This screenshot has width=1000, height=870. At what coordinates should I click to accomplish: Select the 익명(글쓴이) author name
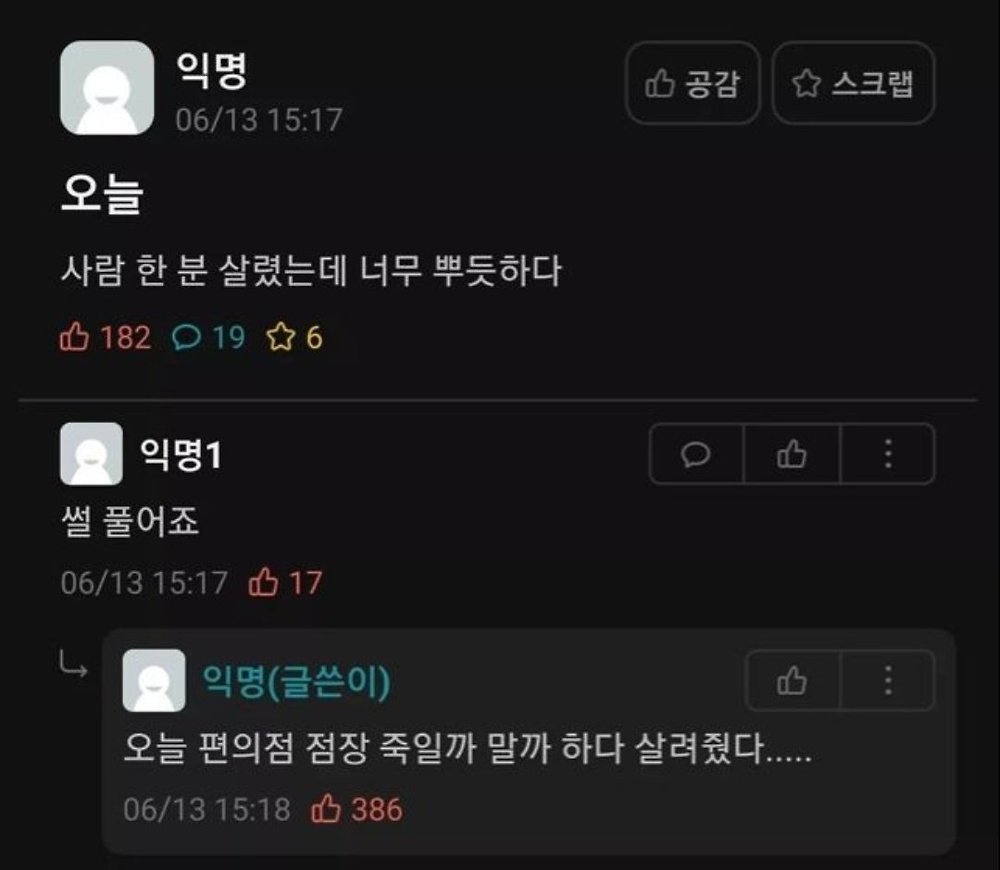pyautogui.click(x=297, y=681)
